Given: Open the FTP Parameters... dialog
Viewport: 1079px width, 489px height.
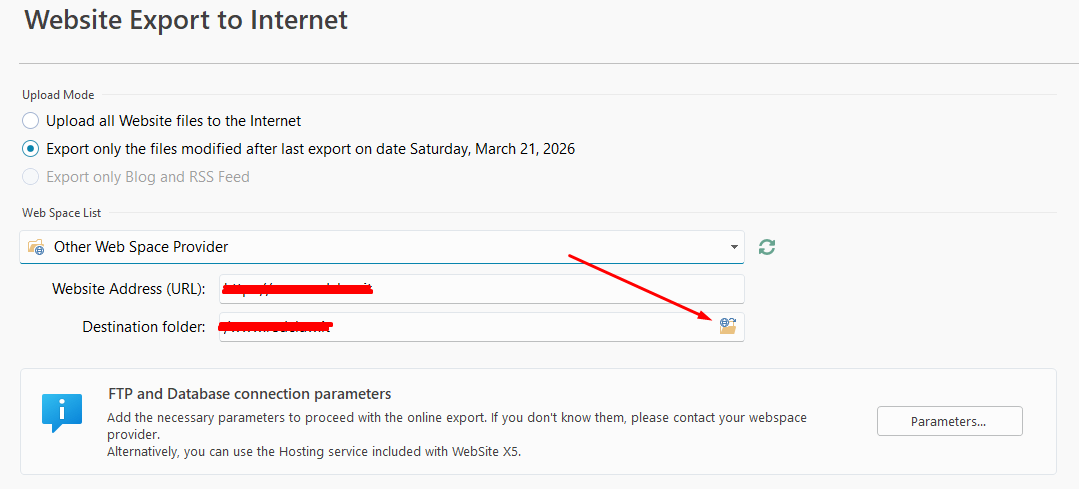Looking at the screenshot, I should (x=949, y=421).
